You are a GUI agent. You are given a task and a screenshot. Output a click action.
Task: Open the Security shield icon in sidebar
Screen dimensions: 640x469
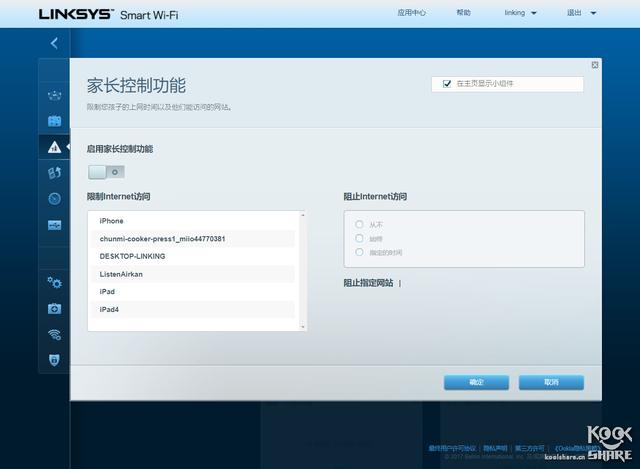point(54,359)
